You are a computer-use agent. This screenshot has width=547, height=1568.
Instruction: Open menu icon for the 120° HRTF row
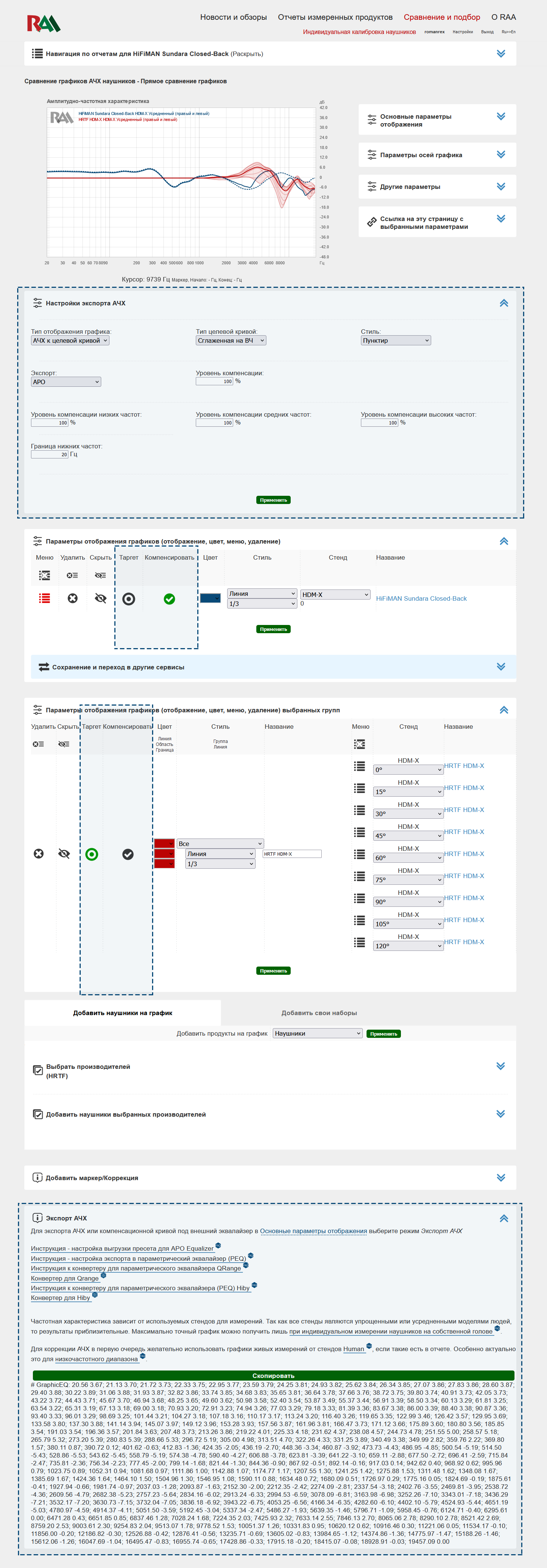359,942
